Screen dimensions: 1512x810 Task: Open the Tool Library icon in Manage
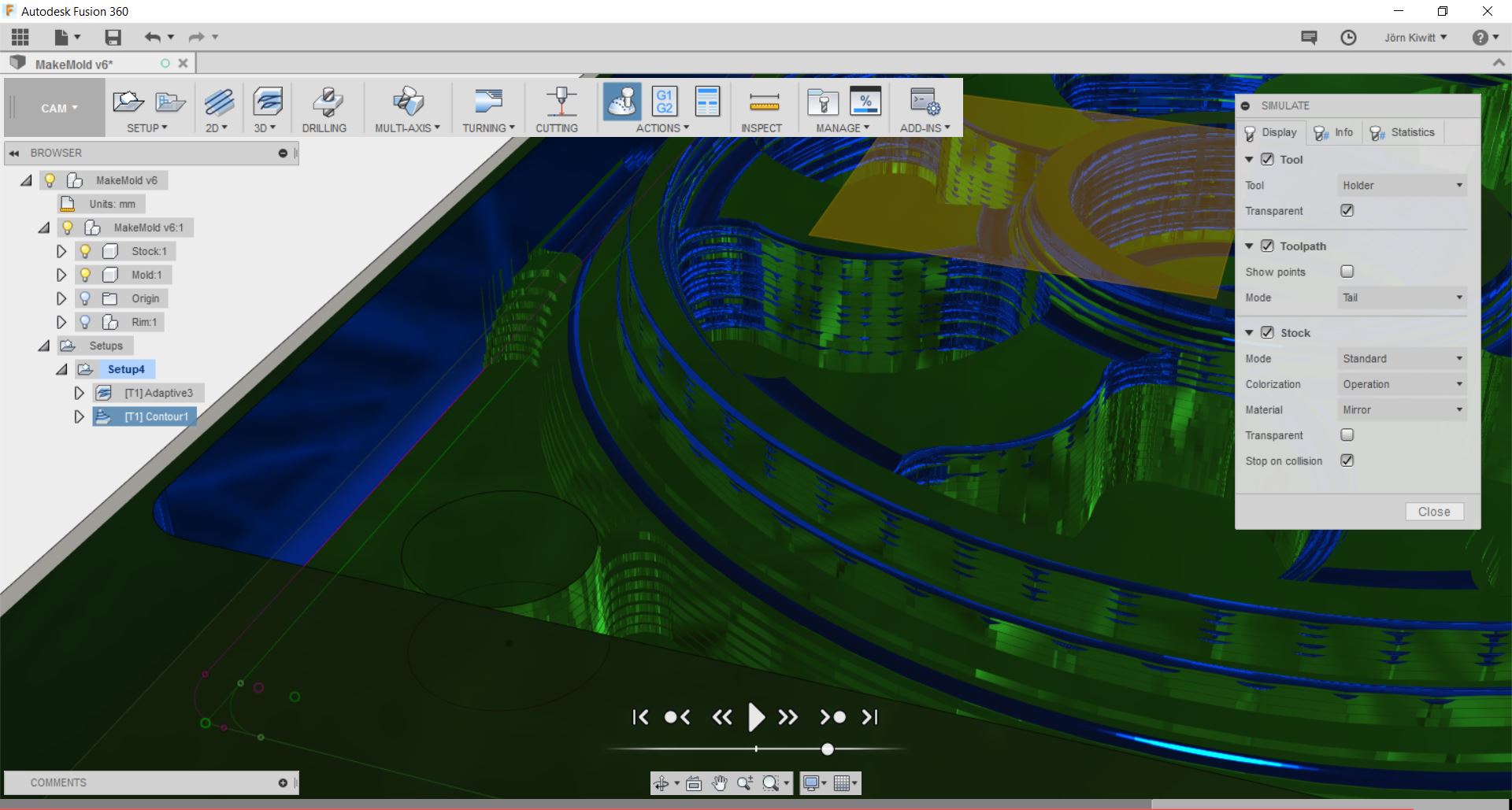823,102
